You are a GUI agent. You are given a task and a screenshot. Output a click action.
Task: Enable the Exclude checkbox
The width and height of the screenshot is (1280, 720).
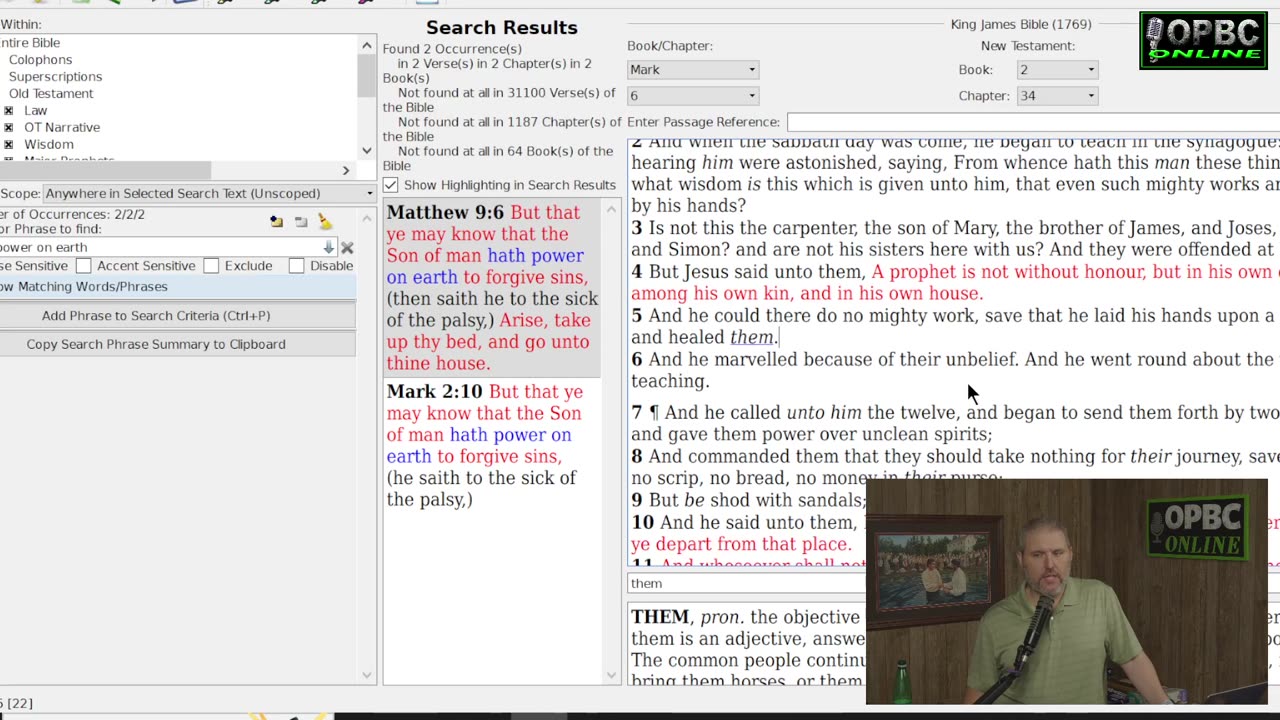211,266
